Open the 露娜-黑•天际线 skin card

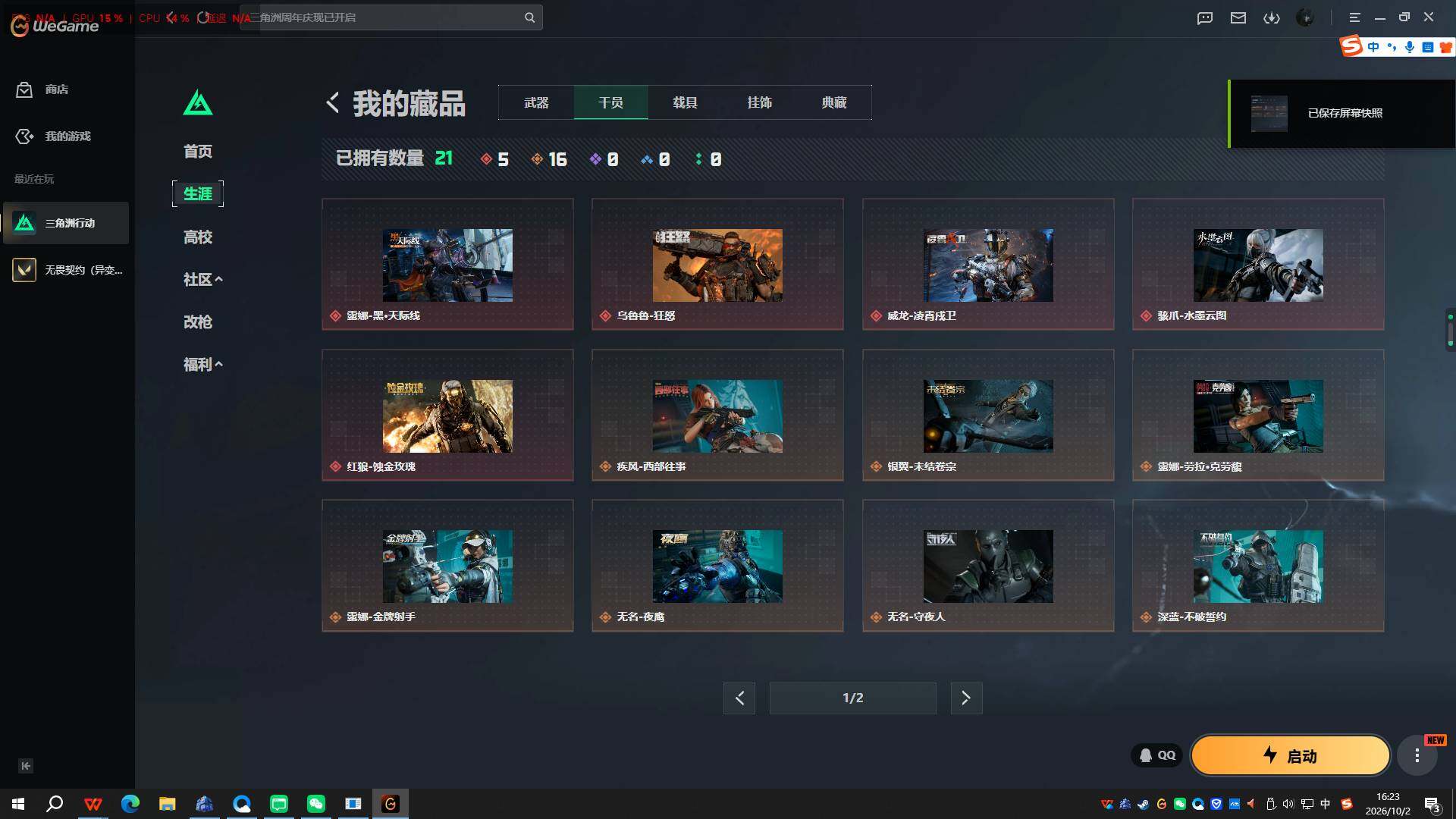[447, 264]
